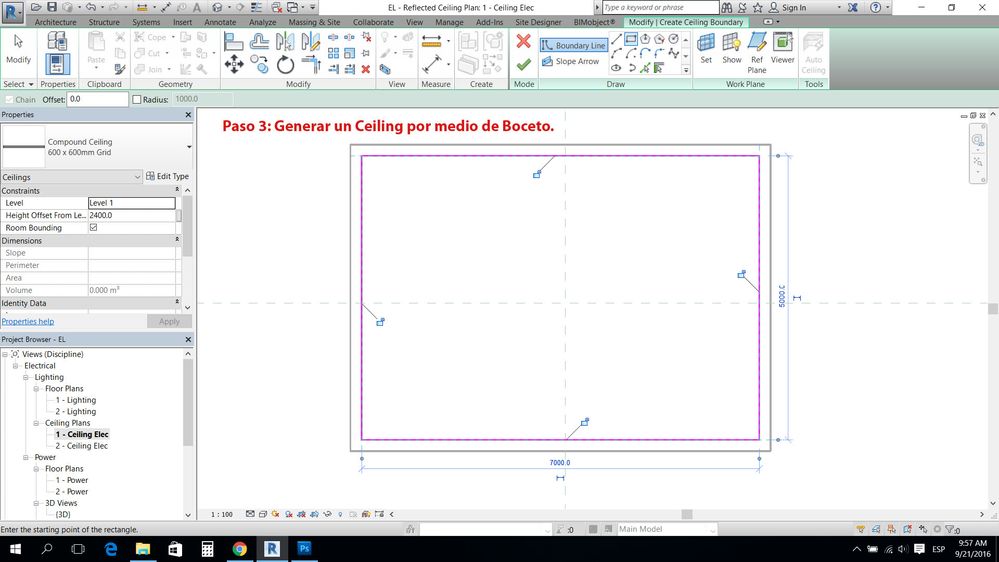
Task: Open the Revit application menu
Action: pos(12,11)
